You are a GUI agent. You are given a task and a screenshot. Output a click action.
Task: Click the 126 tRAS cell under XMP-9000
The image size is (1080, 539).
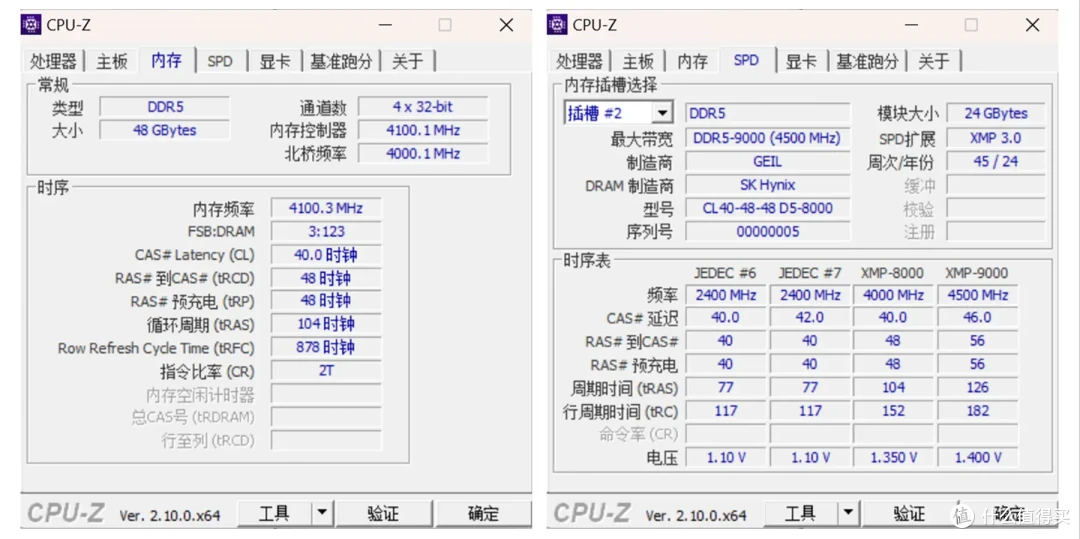[x=977, y=388]
